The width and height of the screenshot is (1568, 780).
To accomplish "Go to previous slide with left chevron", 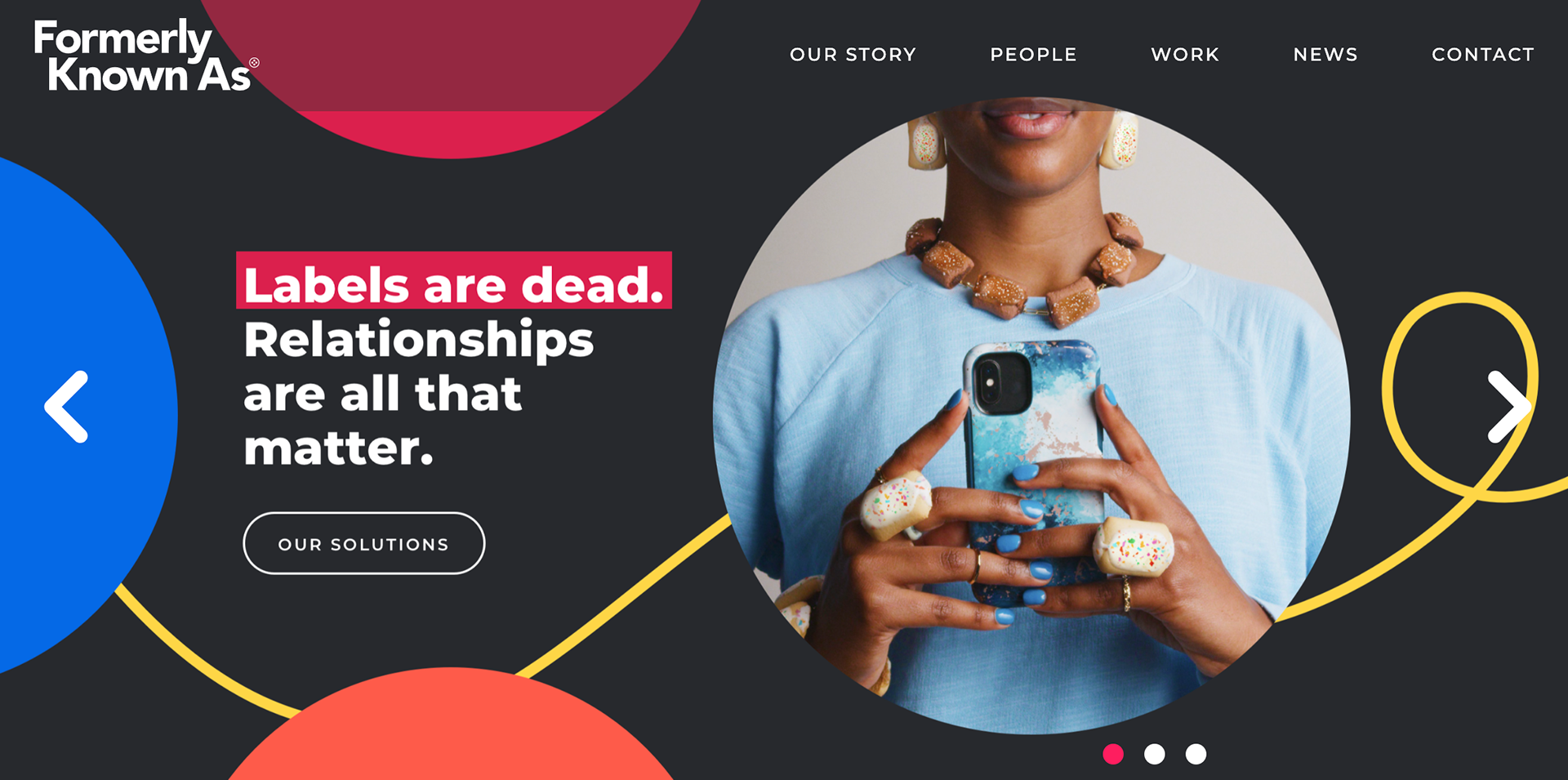I will click(x=66, y=407).
